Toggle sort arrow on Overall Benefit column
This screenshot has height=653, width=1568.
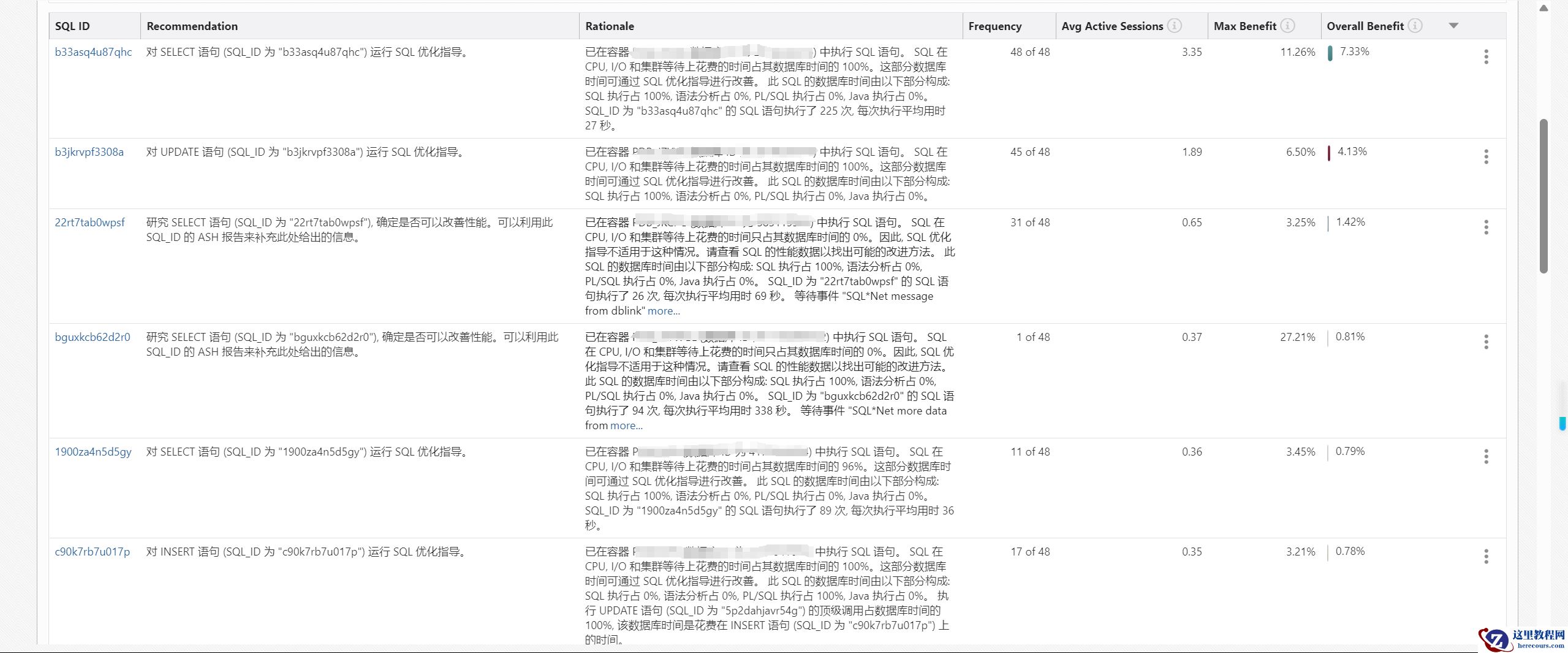[x=1453, y=26]
